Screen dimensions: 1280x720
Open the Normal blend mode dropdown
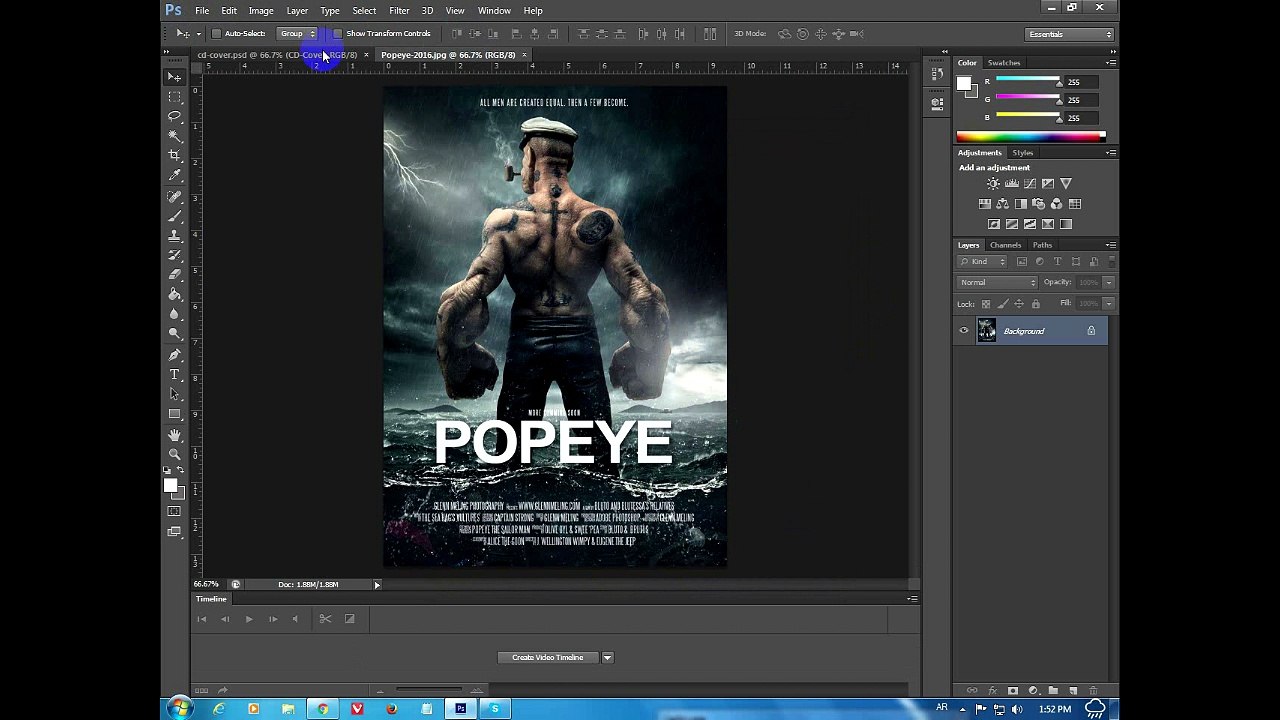(x=998, y=283)
